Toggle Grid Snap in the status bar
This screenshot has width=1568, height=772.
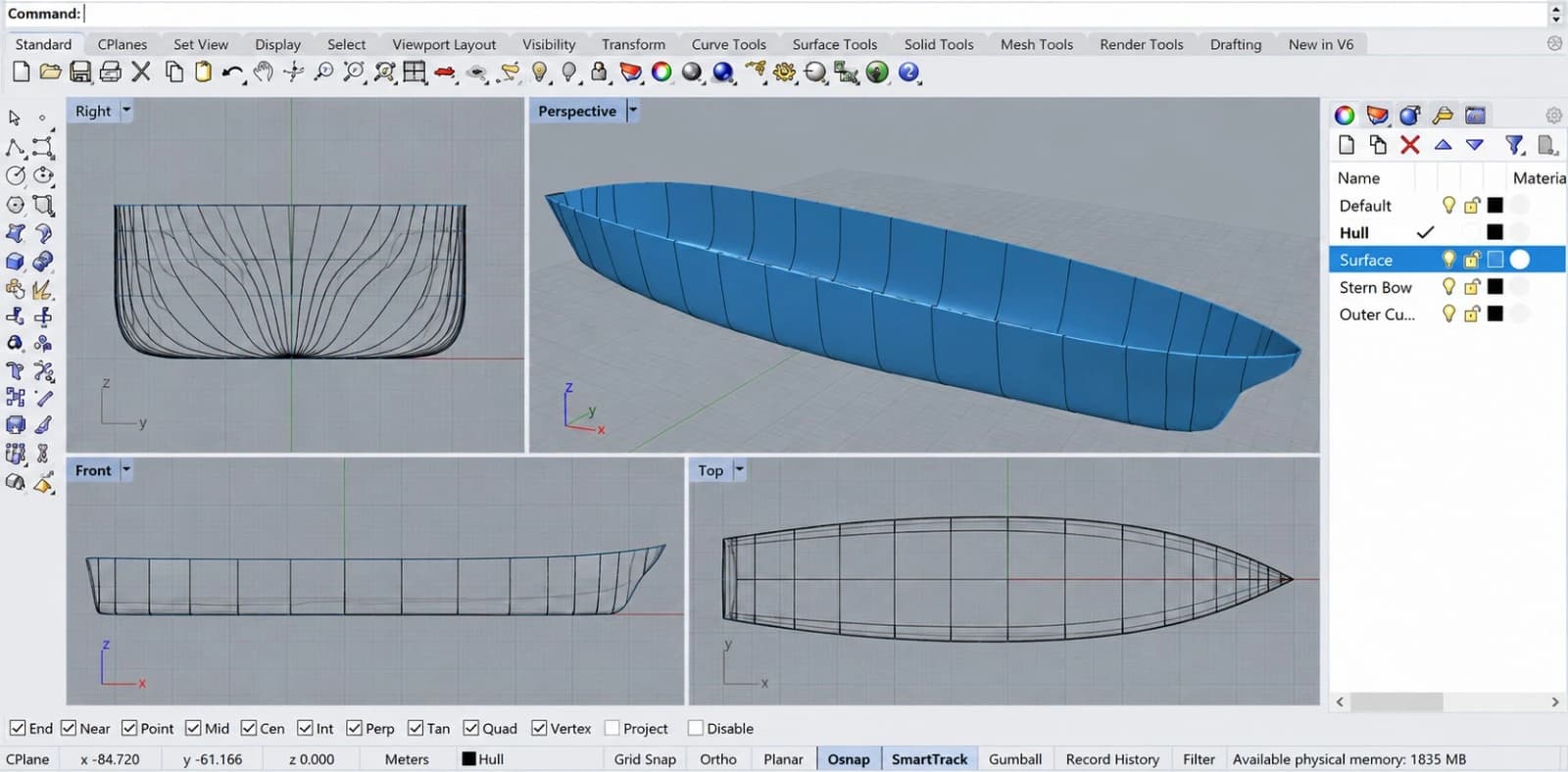click(x=645, y=759)
